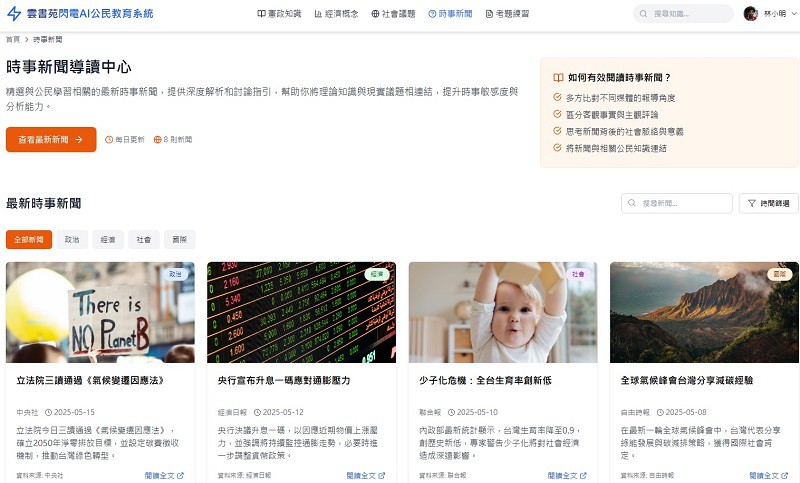
Task: Click the user avatar in the header
Action: click(750, 14)
